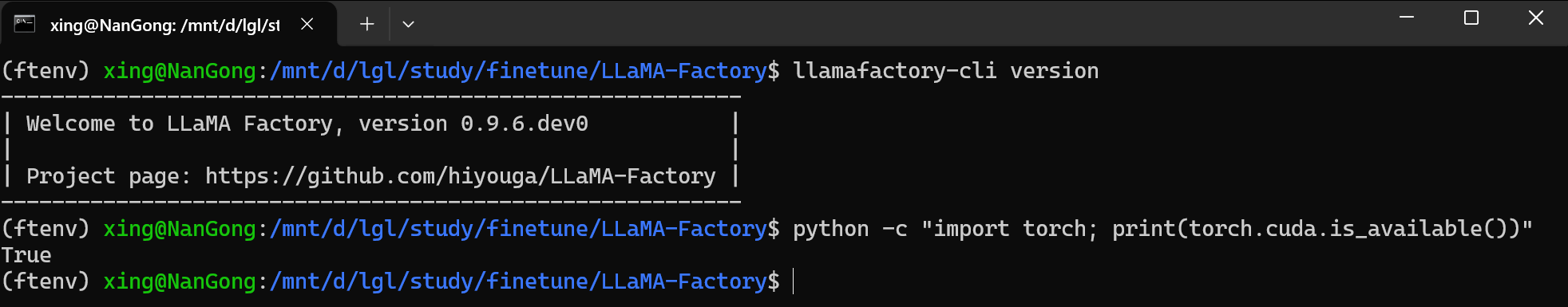Click the terminal icon in the tab

click(x=25, y=24)
